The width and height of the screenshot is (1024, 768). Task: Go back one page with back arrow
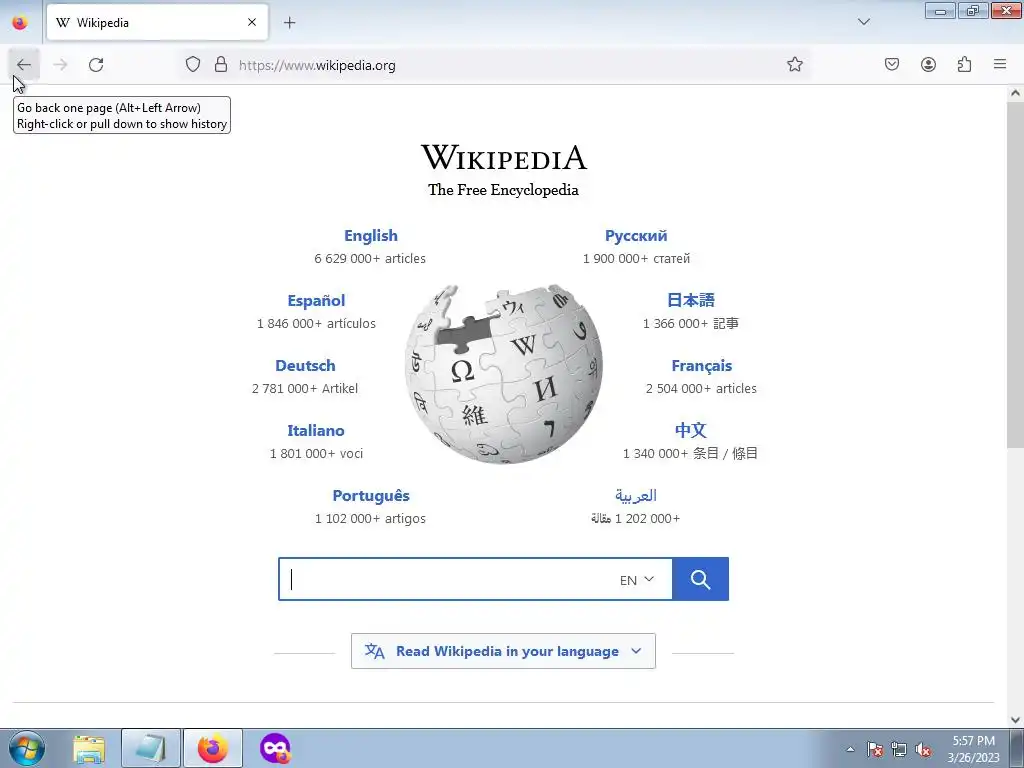[x=24, y=65]
